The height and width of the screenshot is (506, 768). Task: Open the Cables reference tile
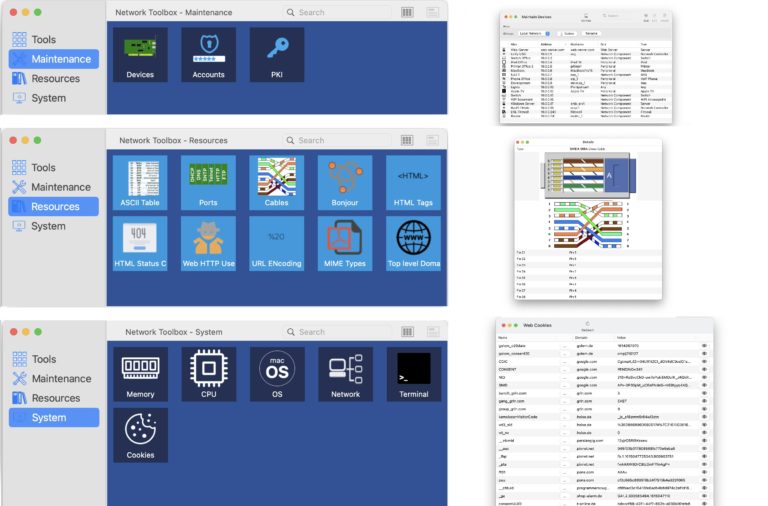pos(276,183)
